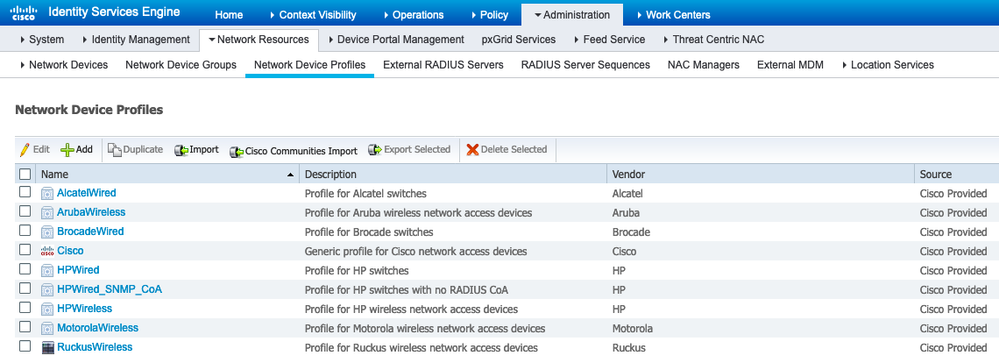Expand the Identity Management submenu
Viewport: 999px width, 364px height.
tap(136, 40)
